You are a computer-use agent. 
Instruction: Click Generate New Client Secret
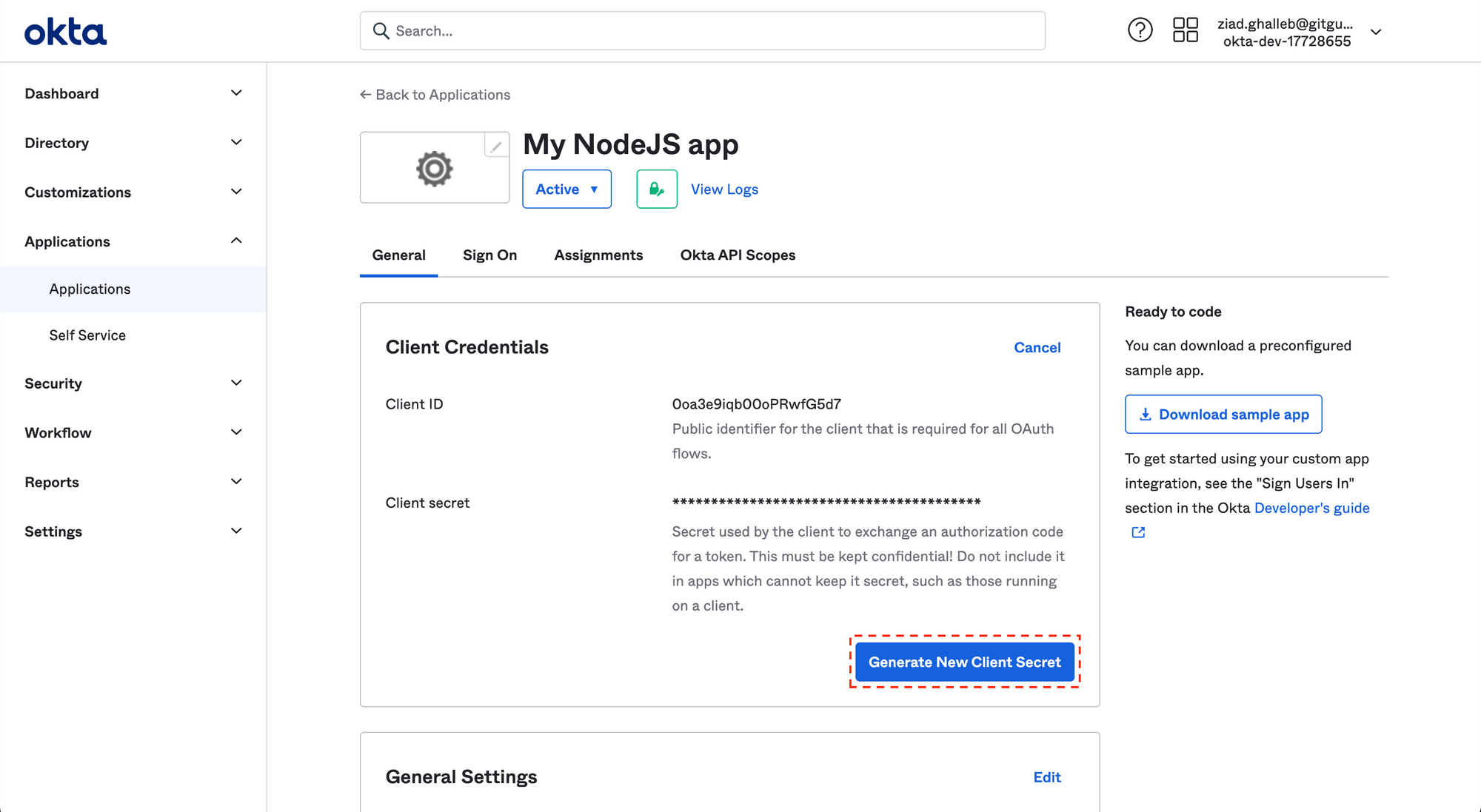click(964, 662)
